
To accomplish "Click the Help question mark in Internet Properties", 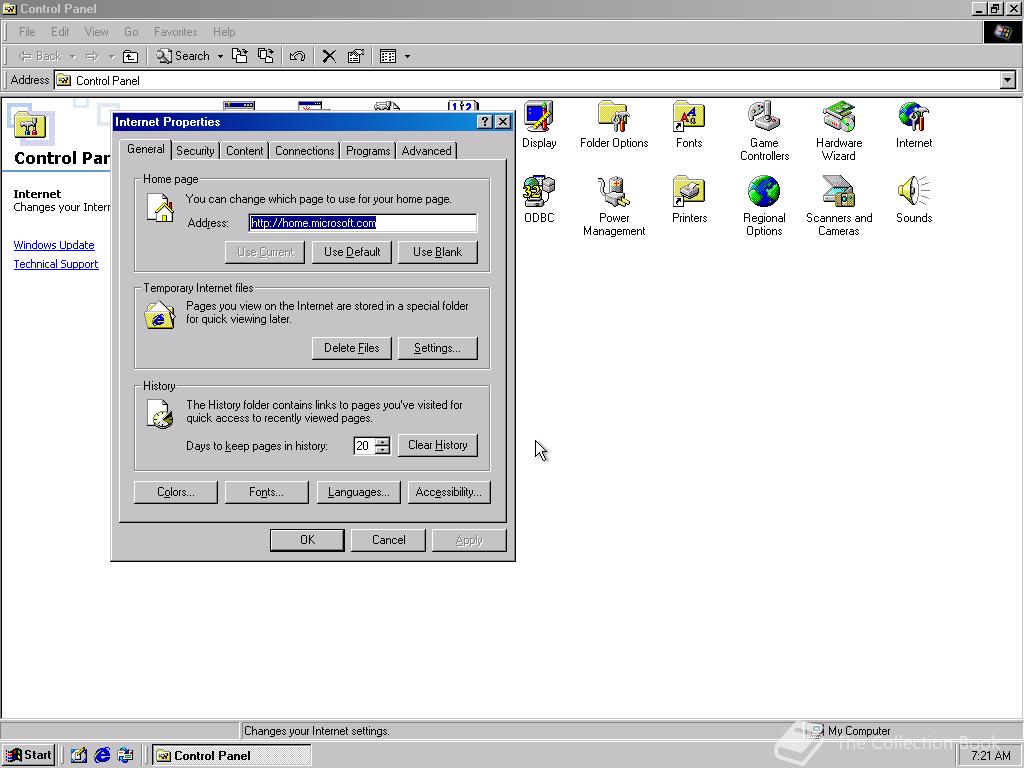I will [x=485, y=121].
